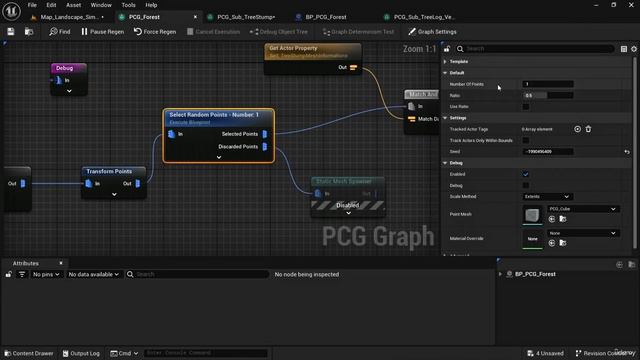Use selected asset for Material Override
Screen dimensions: 640x360
[x=552, y=243]
